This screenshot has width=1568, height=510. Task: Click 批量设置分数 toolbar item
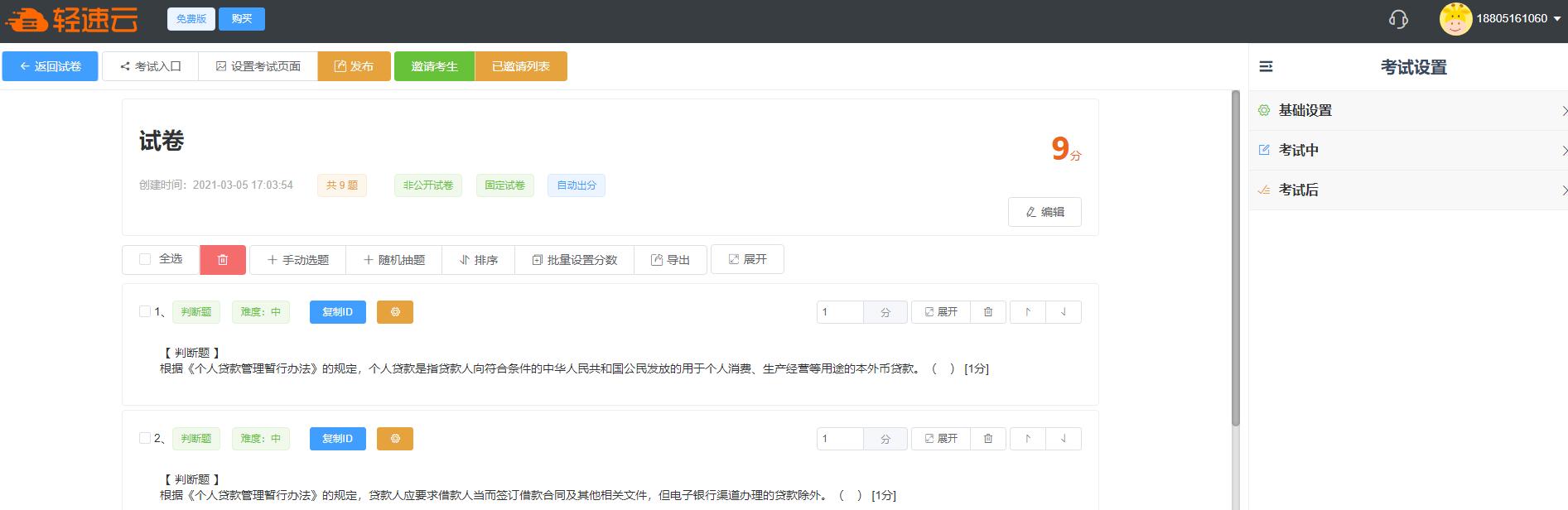pyautogui.click(x=575, y=260)
